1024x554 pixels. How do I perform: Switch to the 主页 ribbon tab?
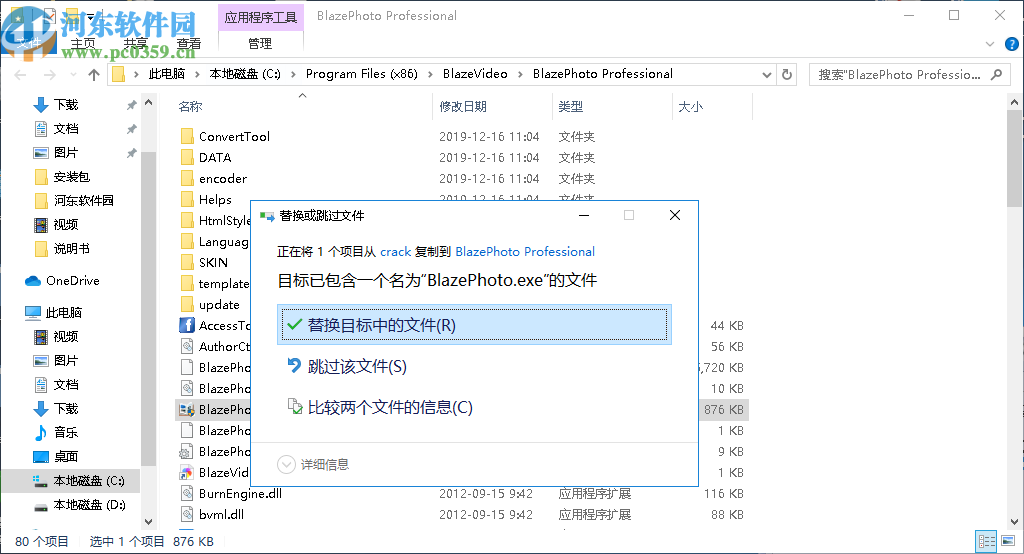click(x=83, y=43)
